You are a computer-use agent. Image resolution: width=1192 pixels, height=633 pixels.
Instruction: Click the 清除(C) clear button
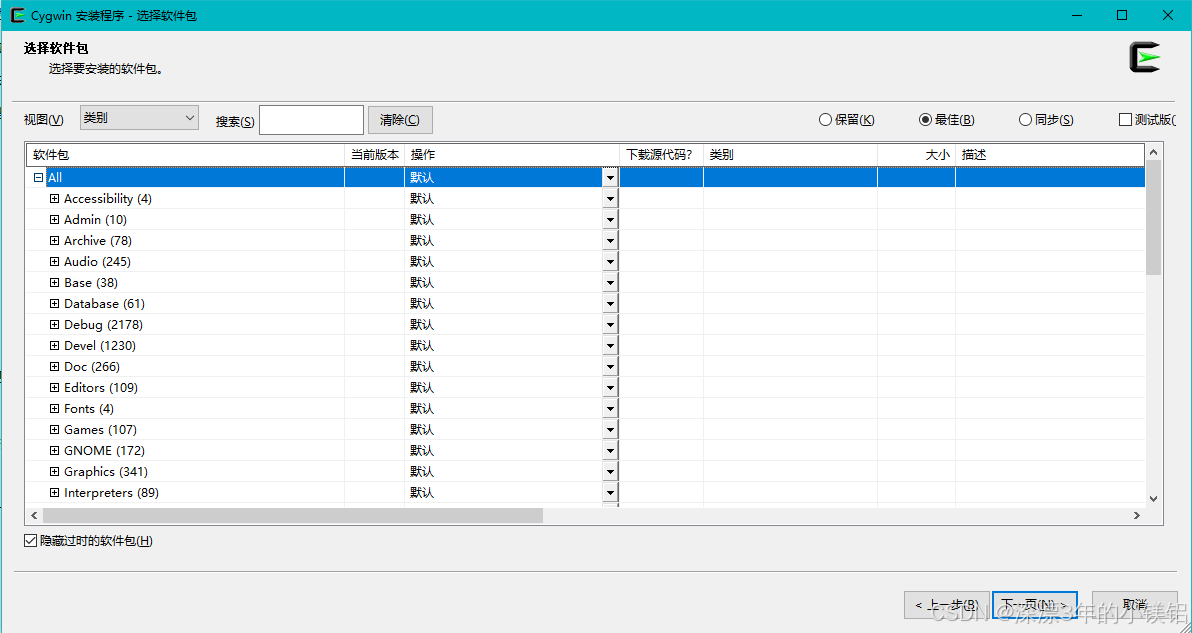click(400, 120)
